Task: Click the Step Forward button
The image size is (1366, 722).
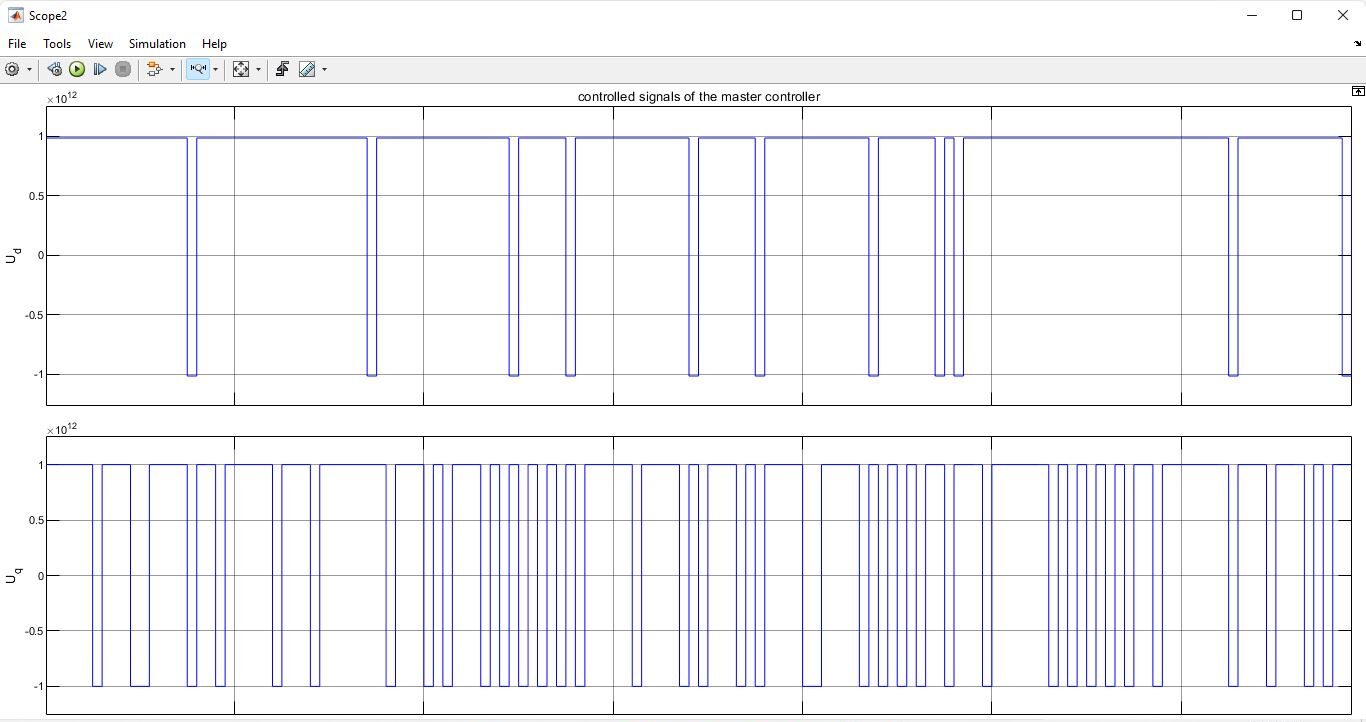Action: coord(100,69)
